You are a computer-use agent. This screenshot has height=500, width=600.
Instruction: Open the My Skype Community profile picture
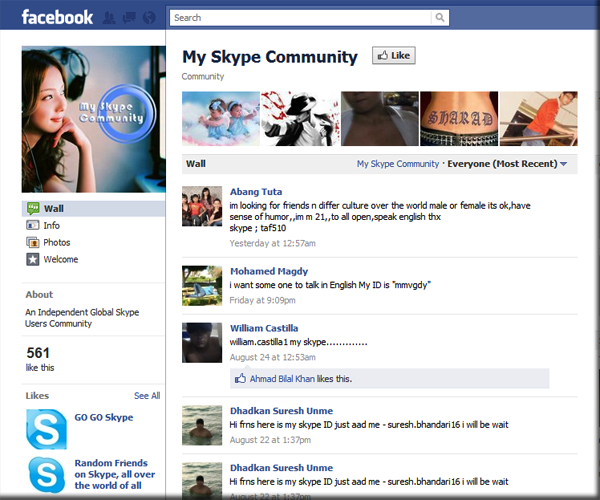[93, 119]
